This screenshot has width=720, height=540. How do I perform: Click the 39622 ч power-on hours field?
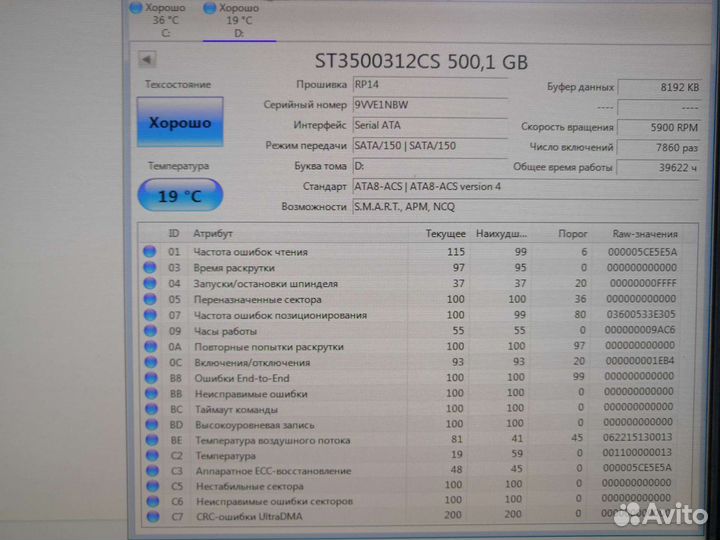[x=658, y=168]
